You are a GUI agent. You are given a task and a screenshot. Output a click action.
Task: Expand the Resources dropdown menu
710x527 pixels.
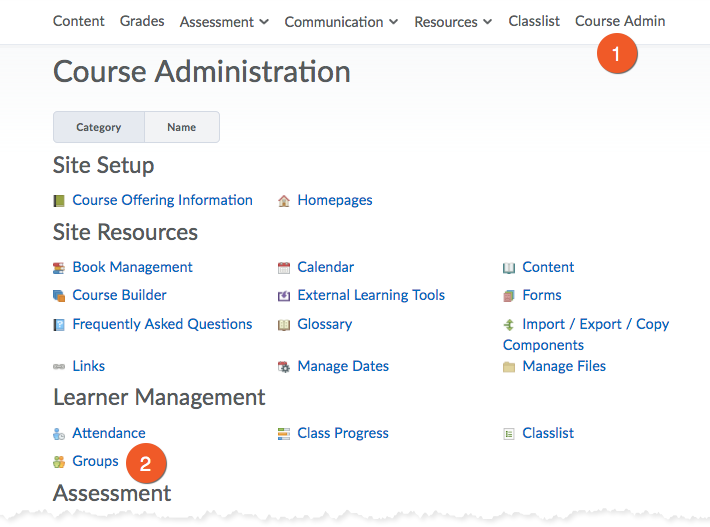(x=453, y=21)
